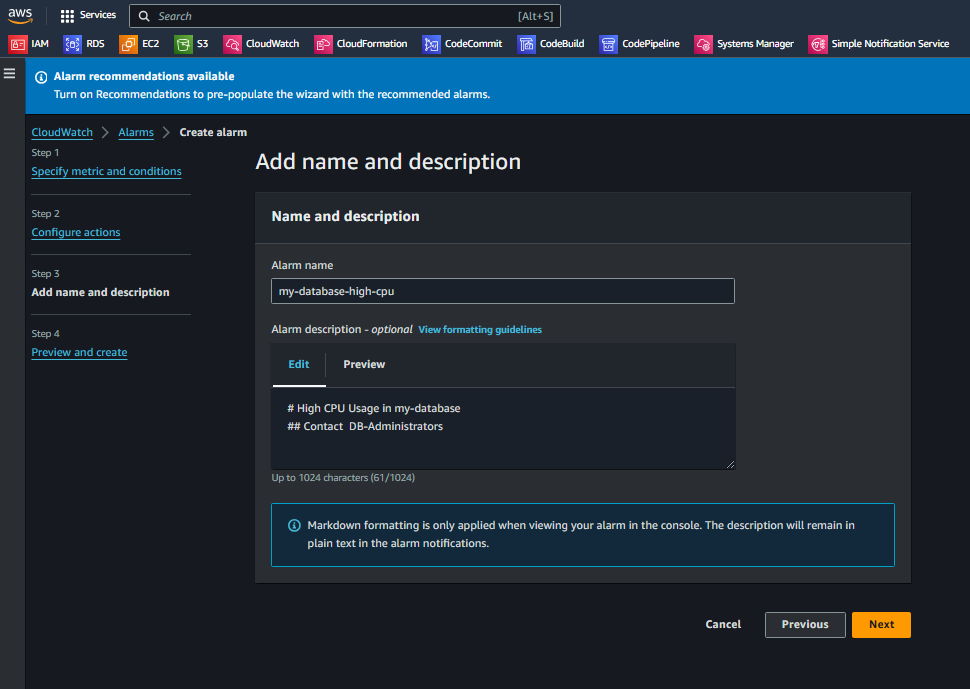The width and height of the screenshot is (970, 689).
Task: Click the CloudWatch shortcut label
Action: pos(273,44)
